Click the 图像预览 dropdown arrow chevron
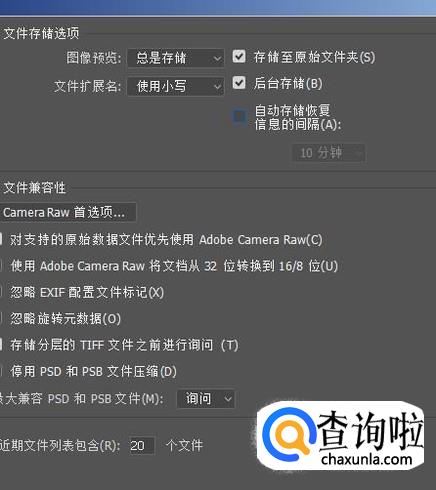436x490 pixels. point(217,59)
